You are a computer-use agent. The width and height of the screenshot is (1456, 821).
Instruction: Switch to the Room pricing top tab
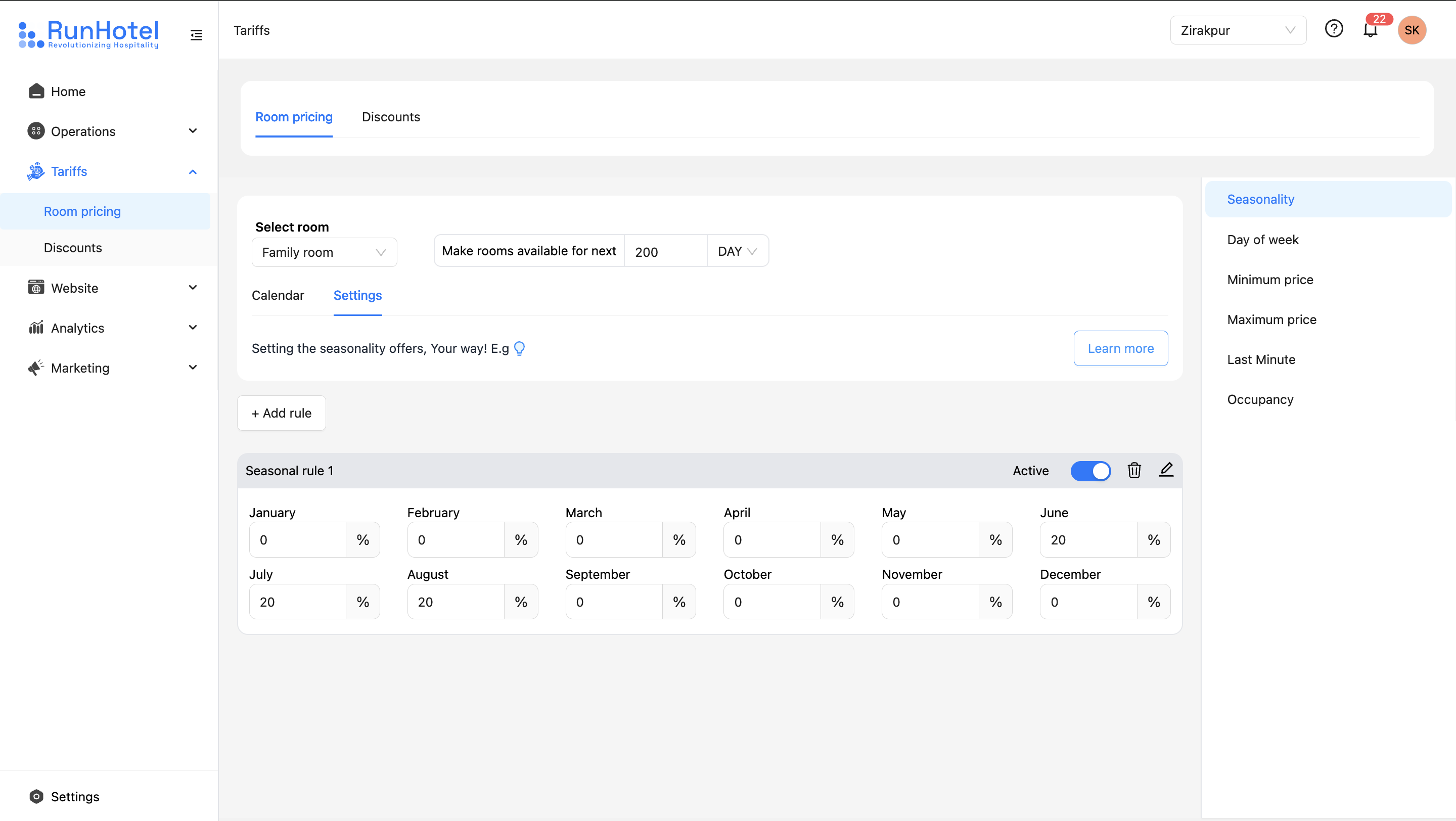[x=294, y=117]
